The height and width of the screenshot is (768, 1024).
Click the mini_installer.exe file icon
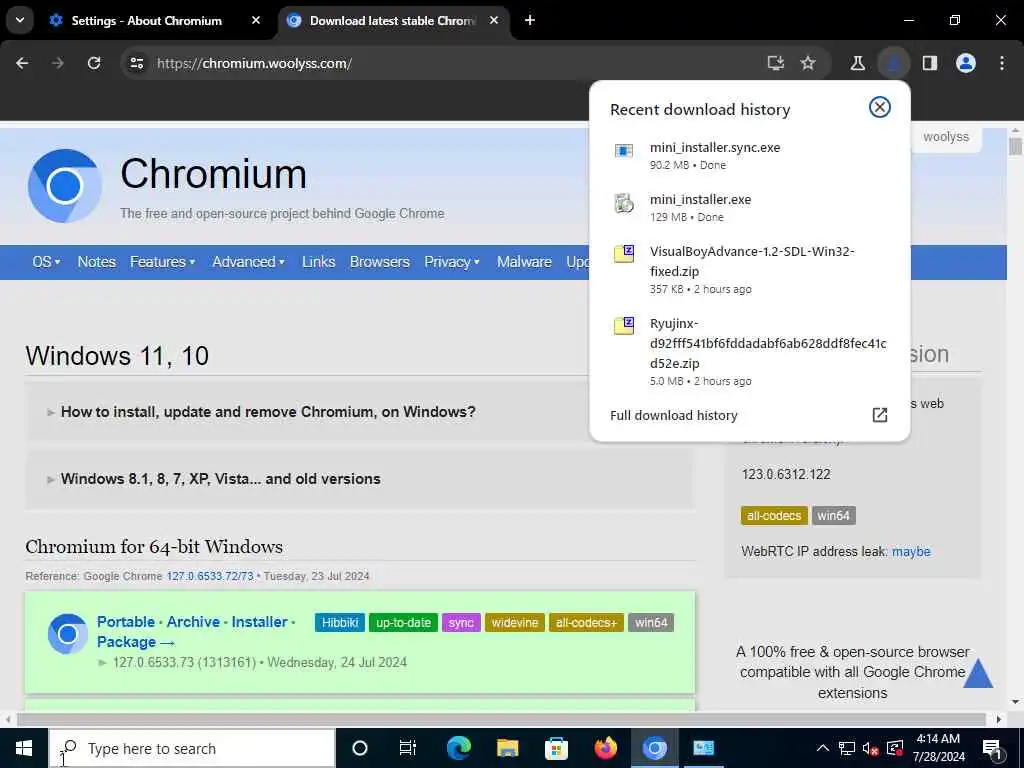(624, 203)
